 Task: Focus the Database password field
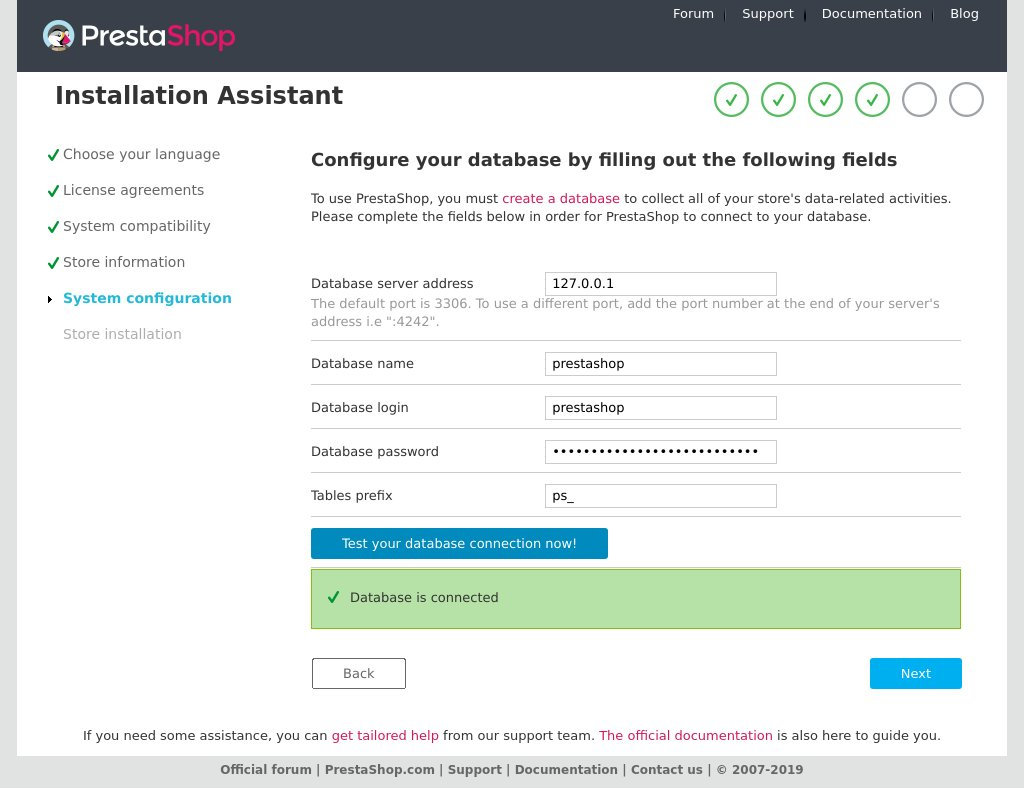pos(660,452)
